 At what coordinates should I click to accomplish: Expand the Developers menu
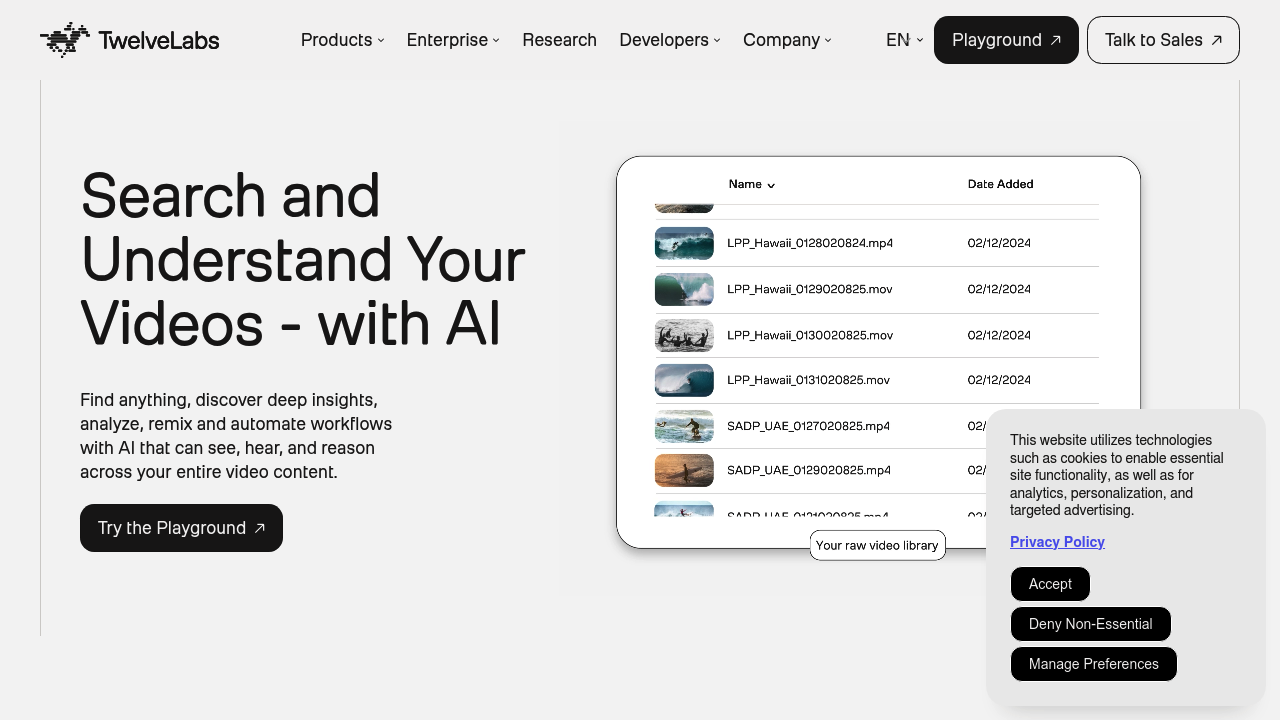(x=669, y=40)
